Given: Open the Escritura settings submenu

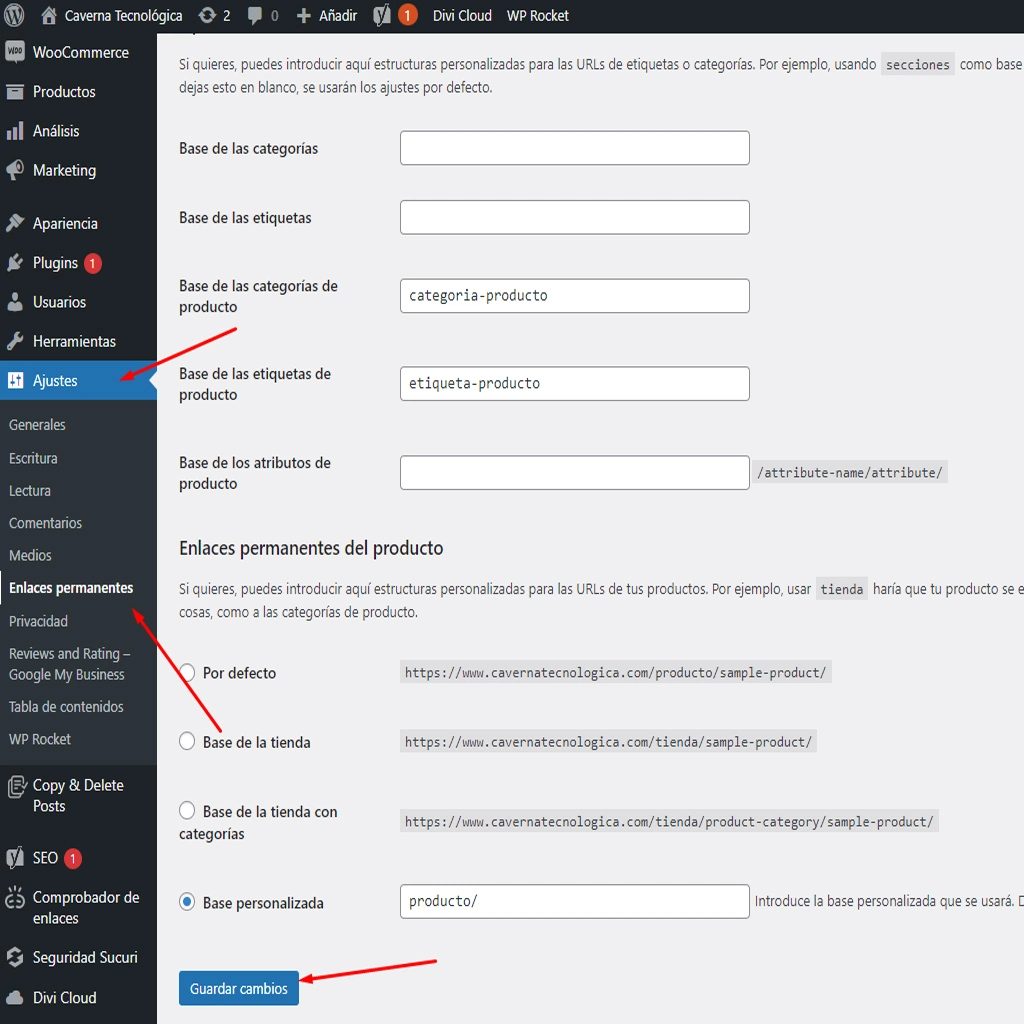Looking at the screenshot, I should click(33, 458).
